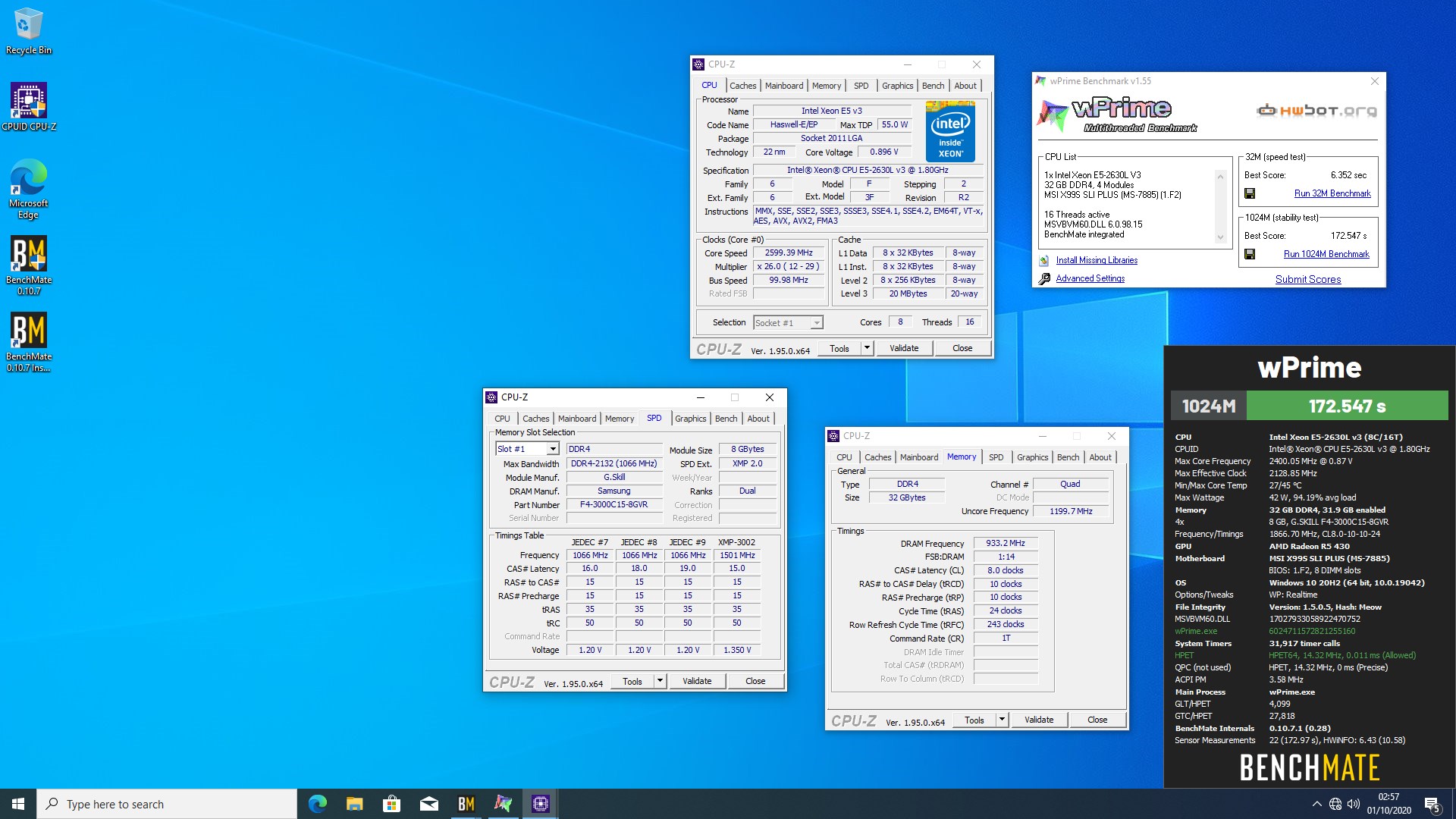Click the Intel Xeon inside logo
Viewport: 1456px width, 819px height.
click(950, 130)
